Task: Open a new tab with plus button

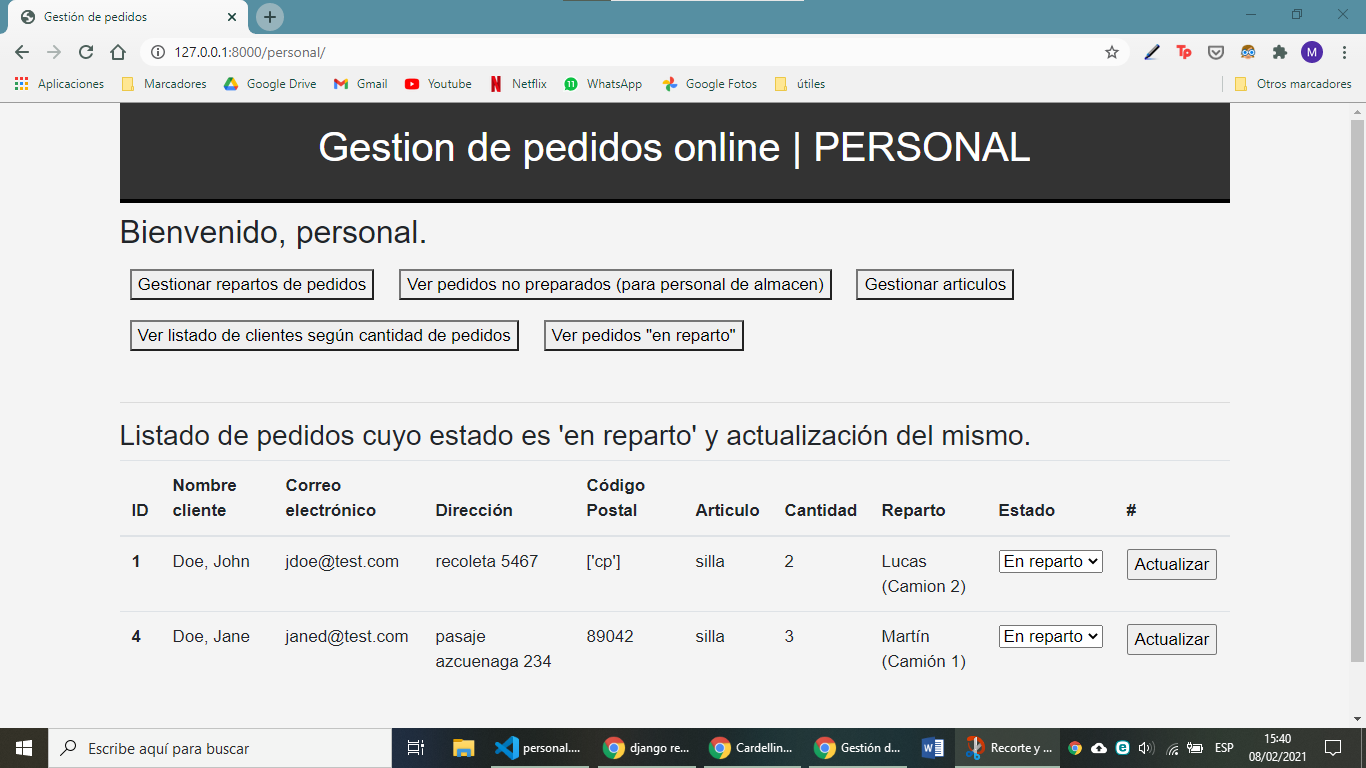Action: pyautogui.click(x=270, y=17)
